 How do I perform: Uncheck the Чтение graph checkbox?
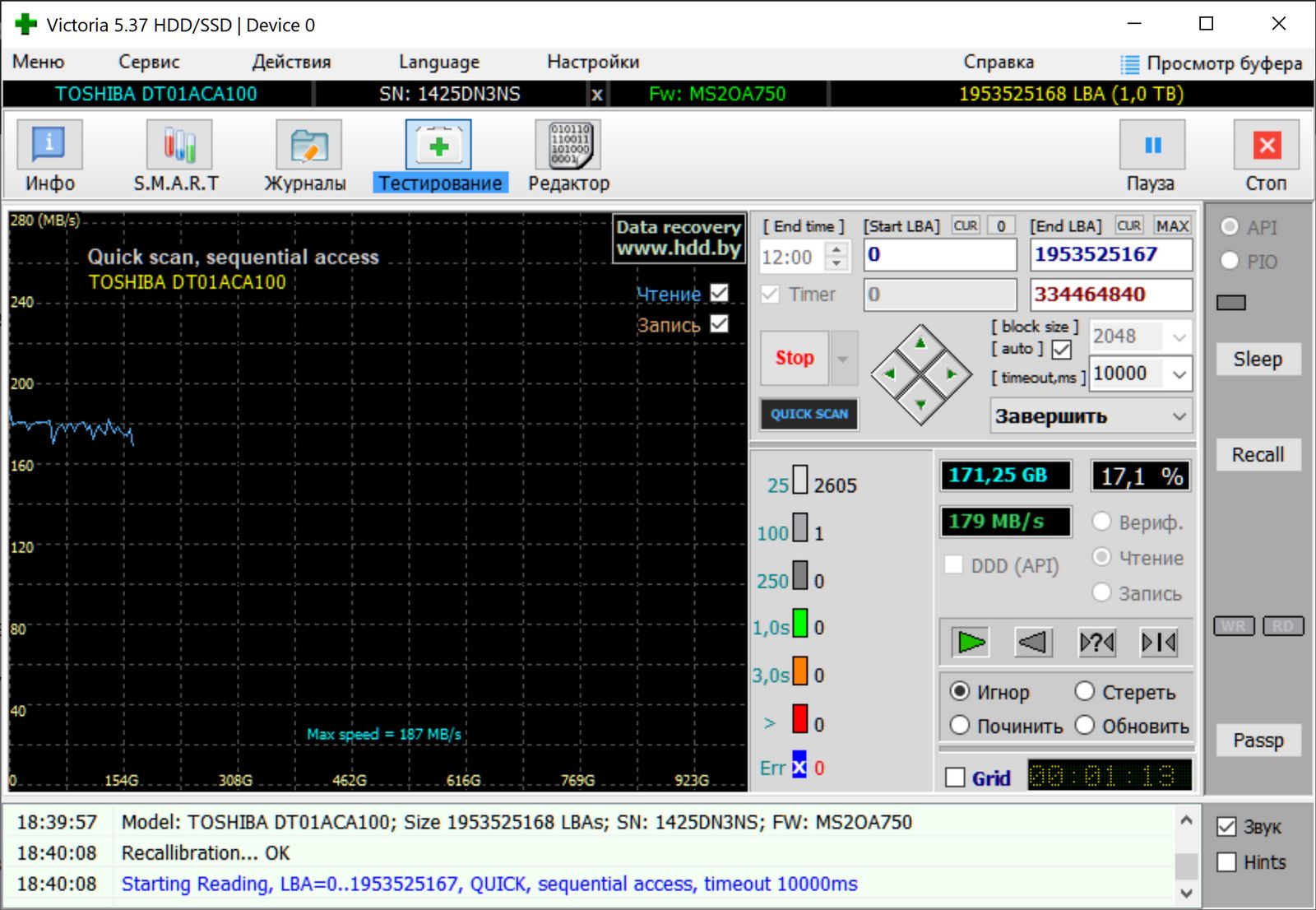719,293
